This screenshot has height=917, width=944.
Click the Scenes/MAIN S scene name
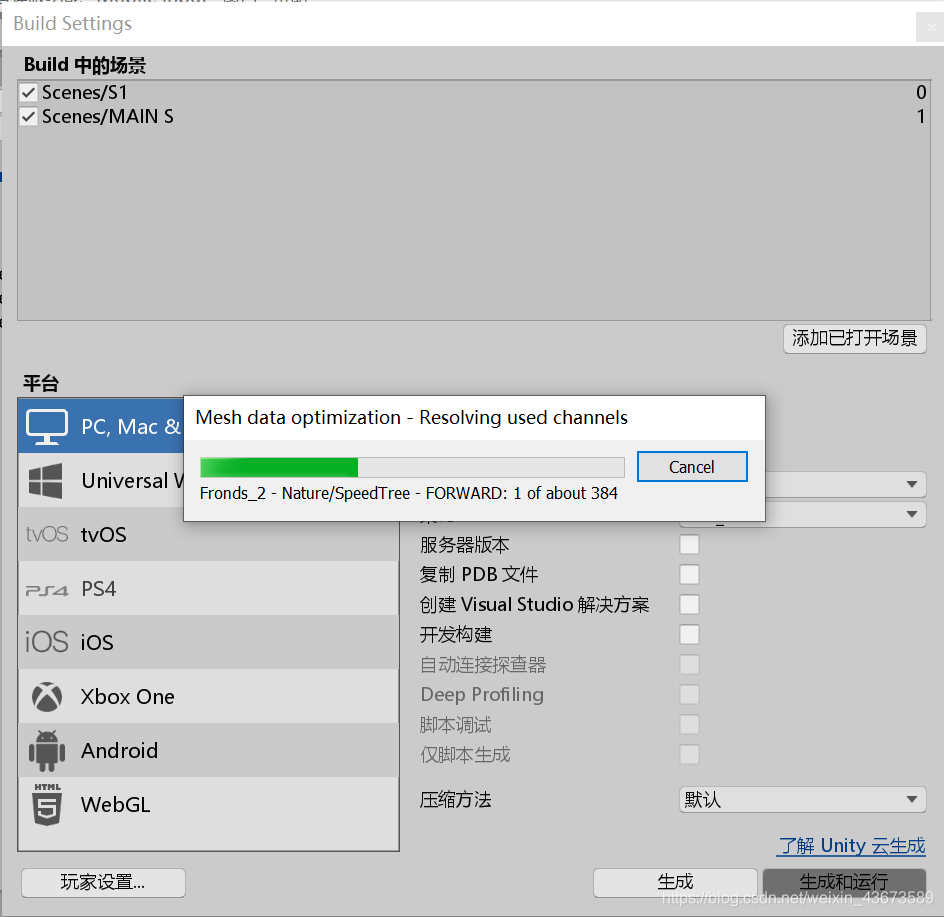107,116
